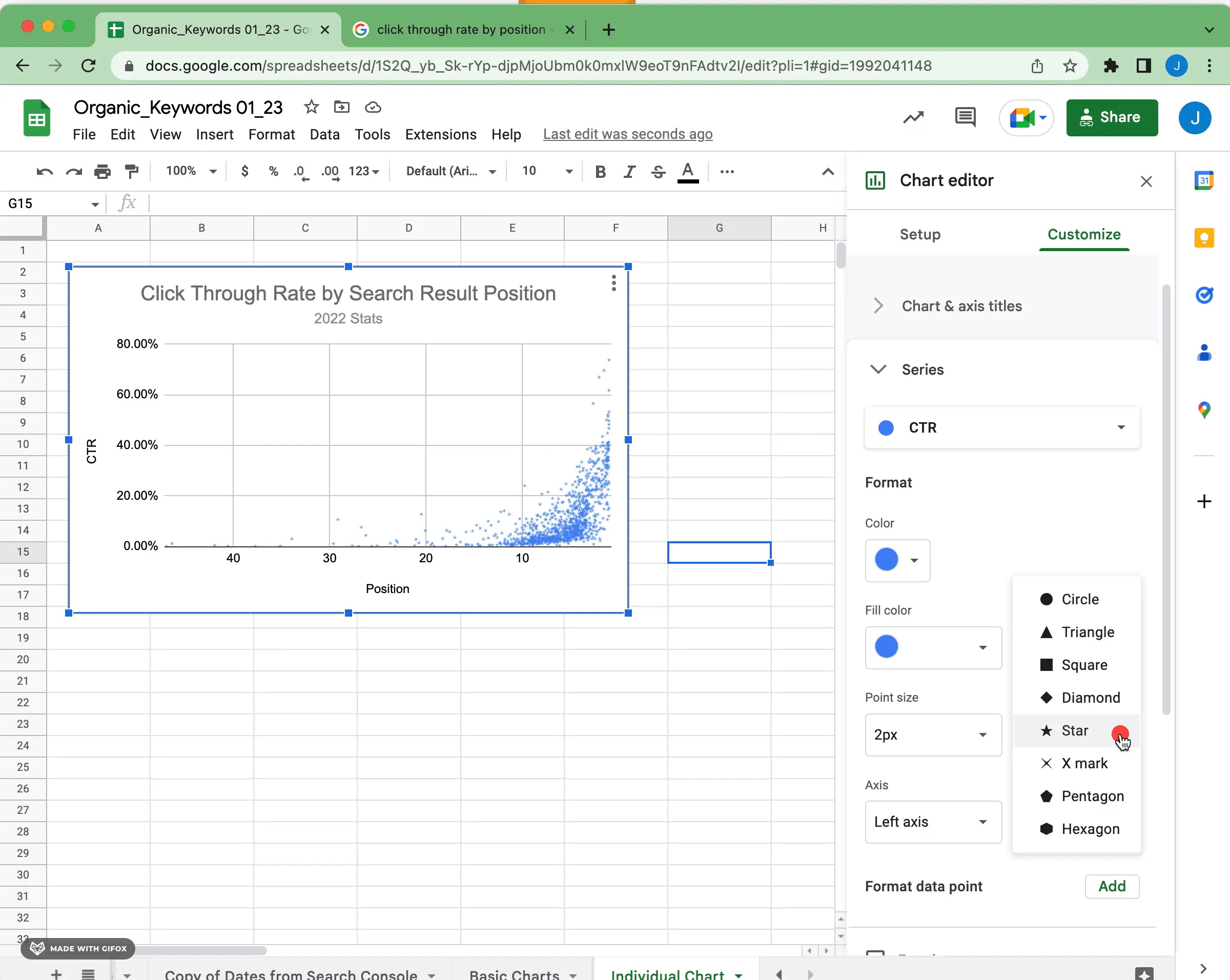Switch to the Customize tab
Viewport: 1230px width, 980px height.
pos(1084,234)
